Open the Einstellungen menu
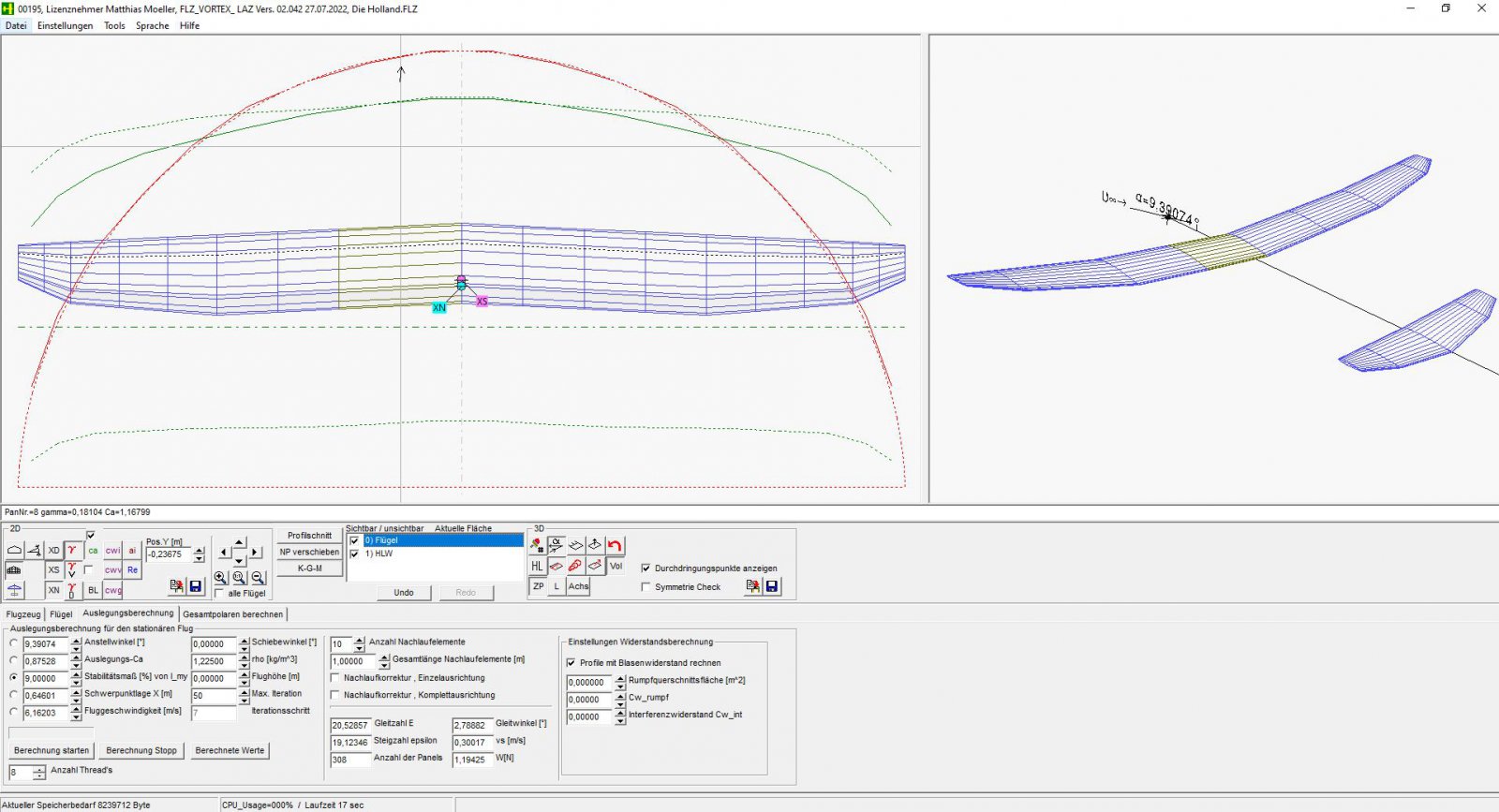Screen dimensions: 1499x812 [65, 25]
